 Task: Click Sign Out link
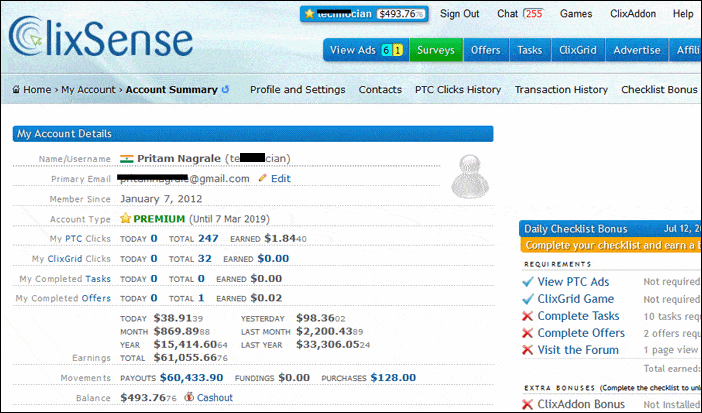pos(459,13)
